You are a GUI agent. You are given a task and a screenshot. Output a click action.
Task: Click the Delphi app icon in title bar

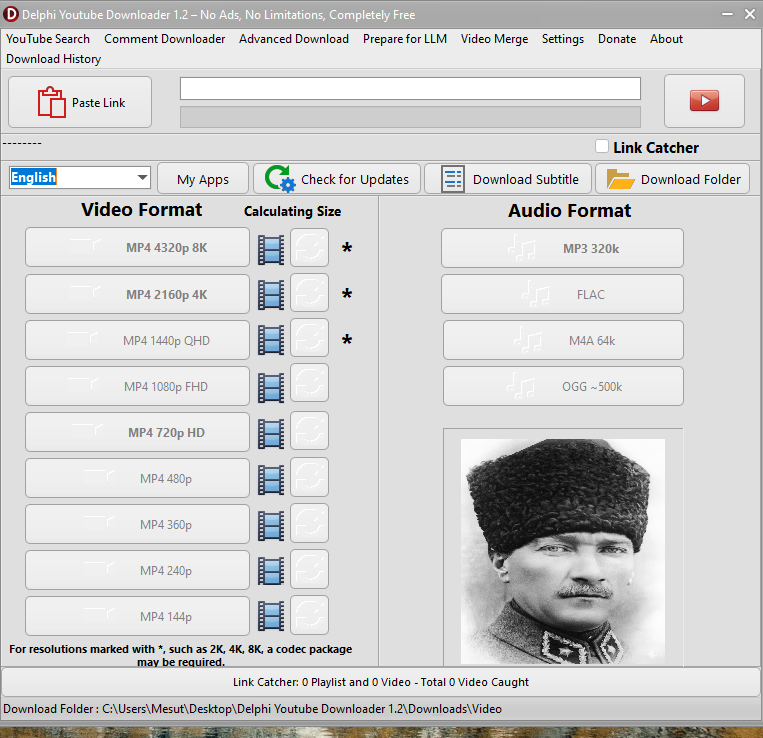click(x=10, y=14)
